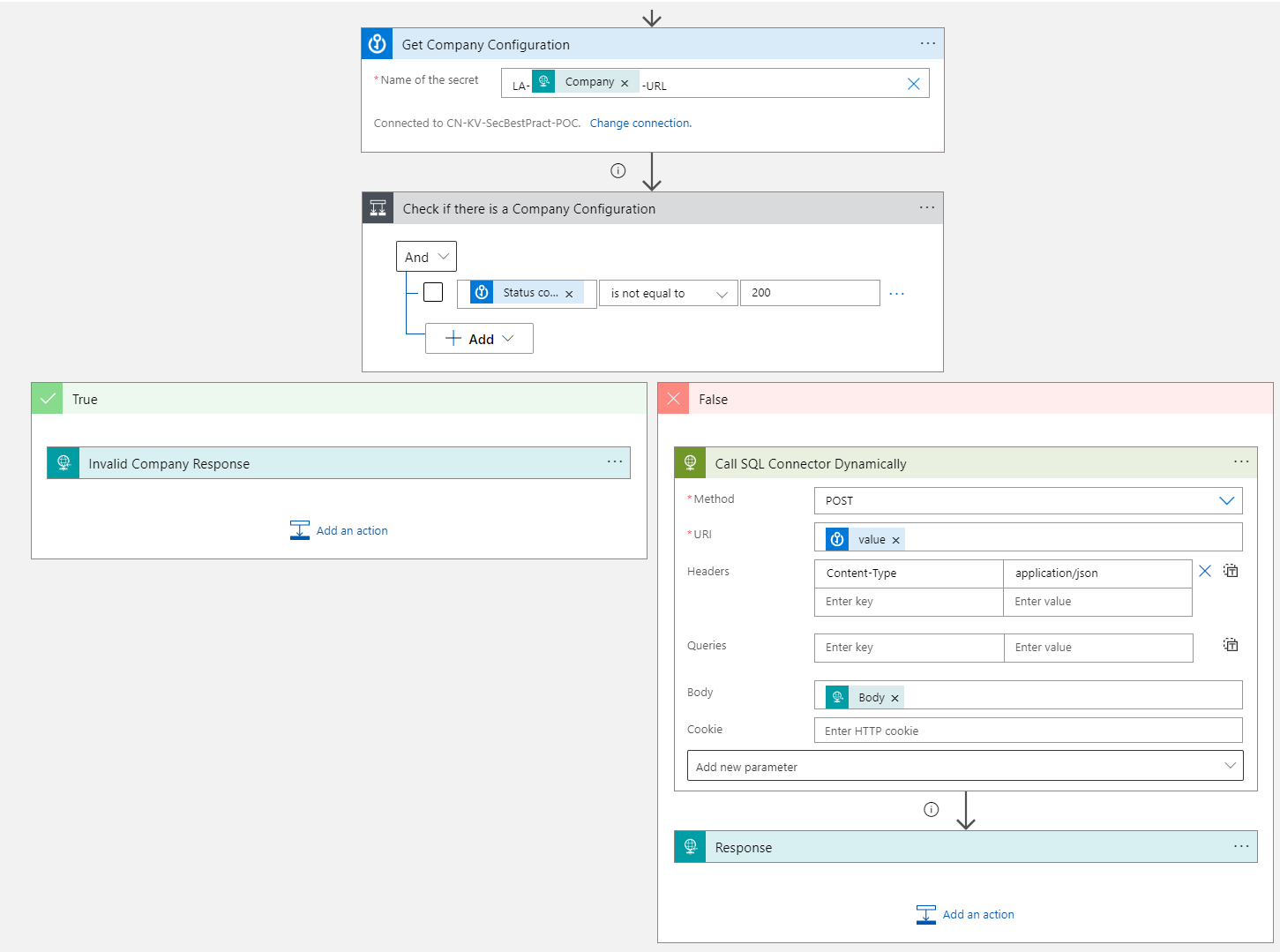Edit the Content-Type header key
The width and height of the screenshot is (1280, 952).
[x=909, y=573]
